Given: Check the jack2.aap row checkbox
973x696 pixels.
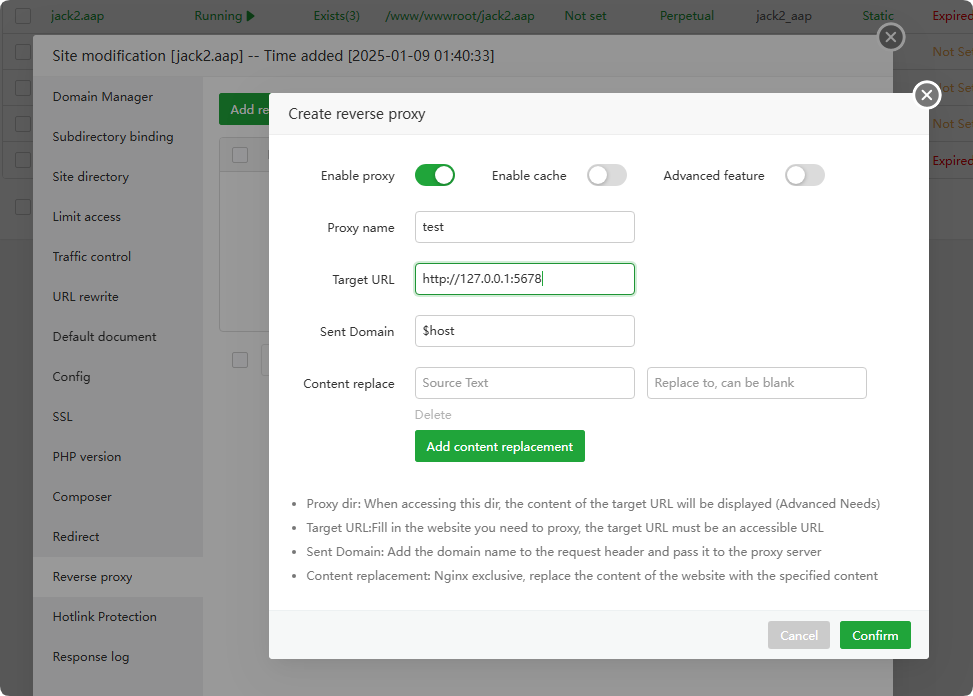Looking at the screenshot, I should (x=23, y=16).
